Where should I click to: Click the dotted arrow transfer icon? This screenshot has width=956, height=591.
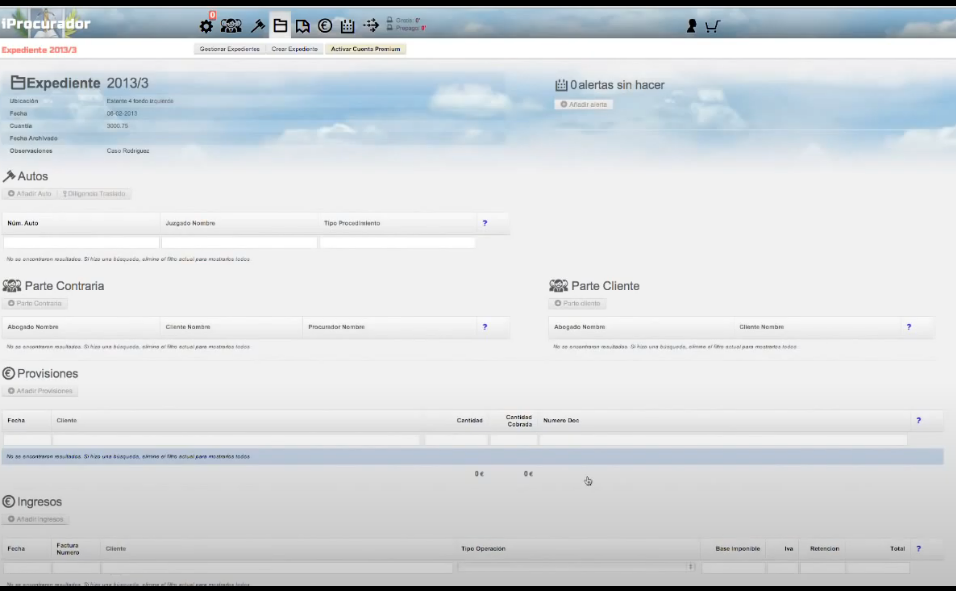coord(371,26)
